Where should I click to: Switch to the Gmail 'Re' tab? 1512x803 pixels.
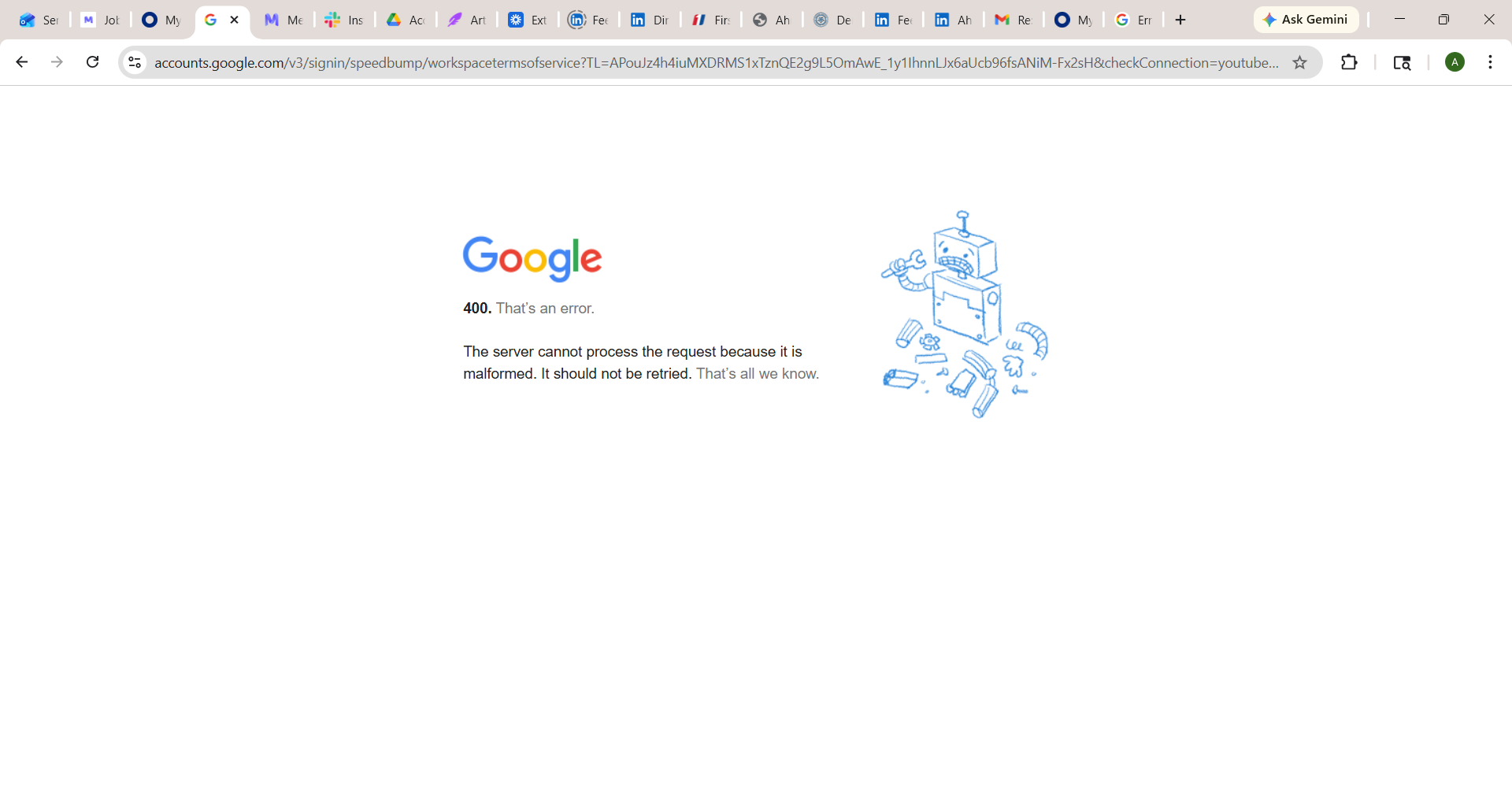coord(1014,20)
